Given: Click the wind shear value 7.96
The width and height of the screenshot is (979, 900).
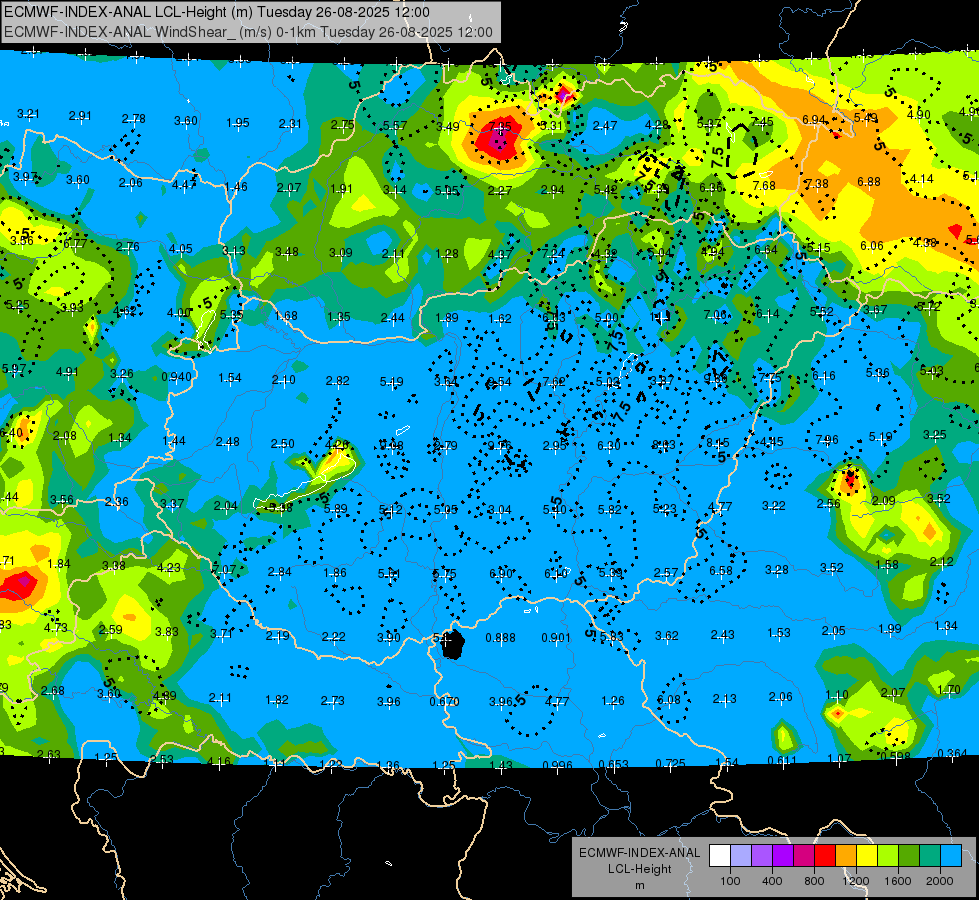Looking at the screenshot, I should pos(827,440).
